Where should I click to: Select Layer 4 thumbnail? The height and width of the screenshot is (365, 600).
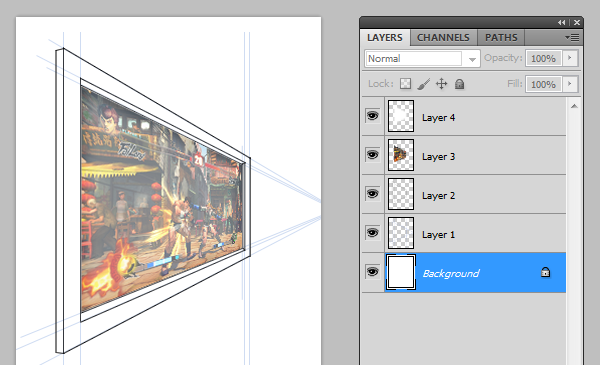pos(401,116)
